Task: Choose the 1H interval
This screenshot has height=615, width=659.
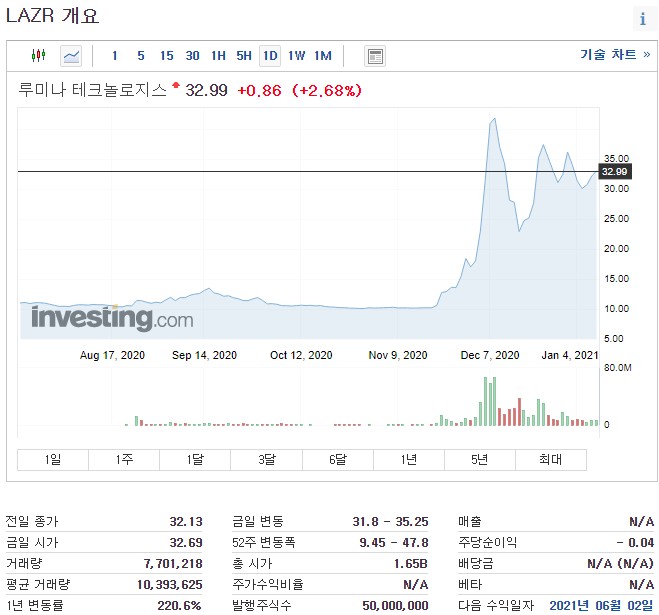Action: tap(218, 56)
